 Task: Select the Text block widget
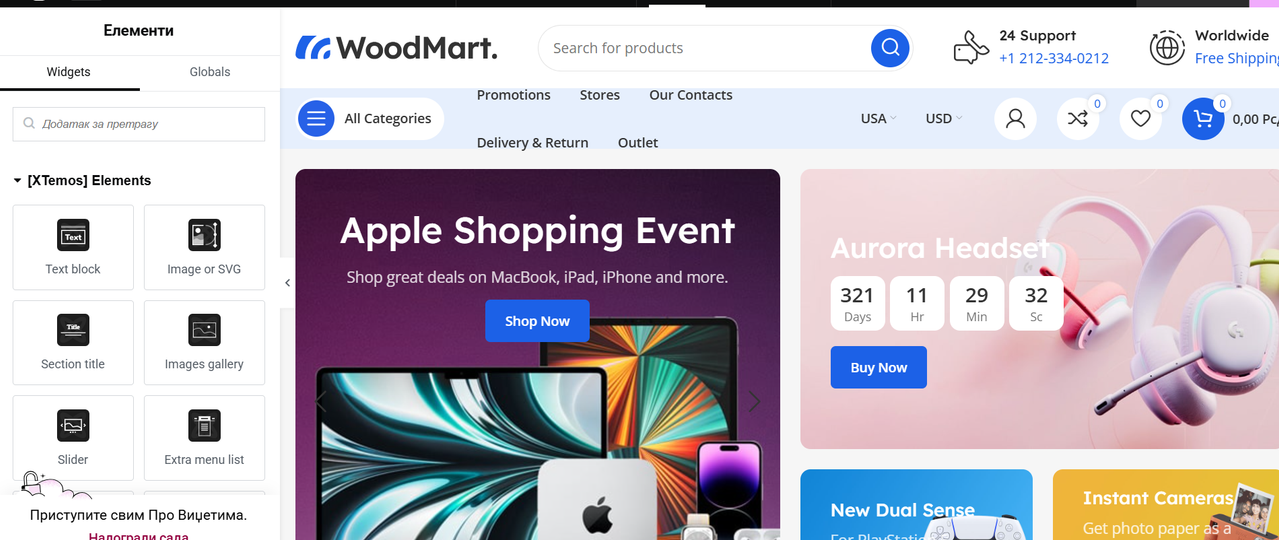click(73, 247)
